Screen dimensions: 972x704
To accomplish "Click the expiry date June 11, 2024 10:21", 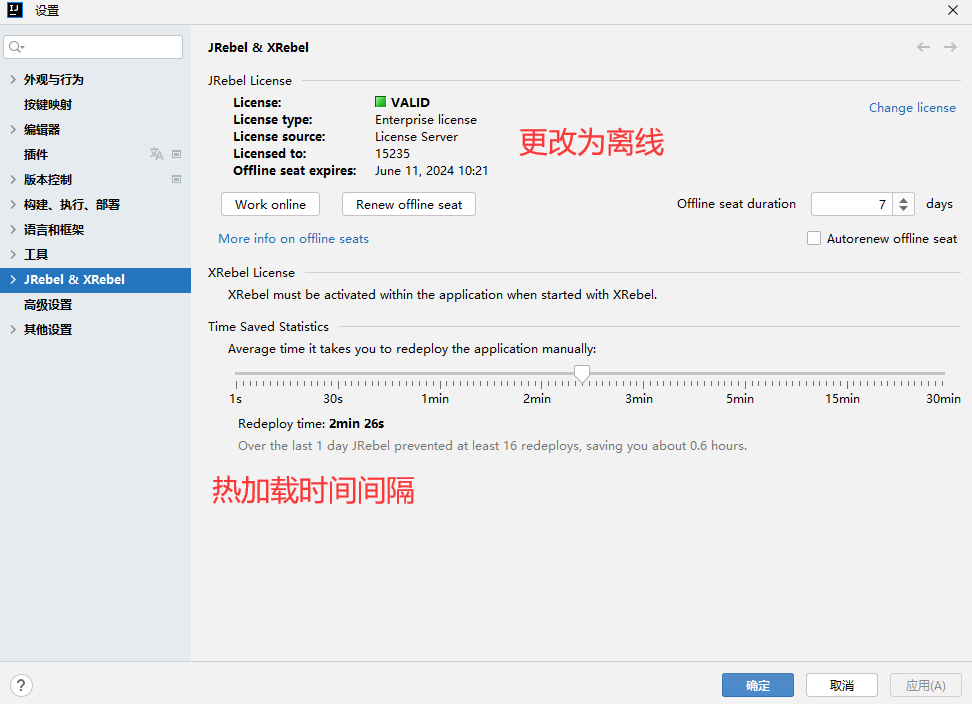I will point(431,171).
